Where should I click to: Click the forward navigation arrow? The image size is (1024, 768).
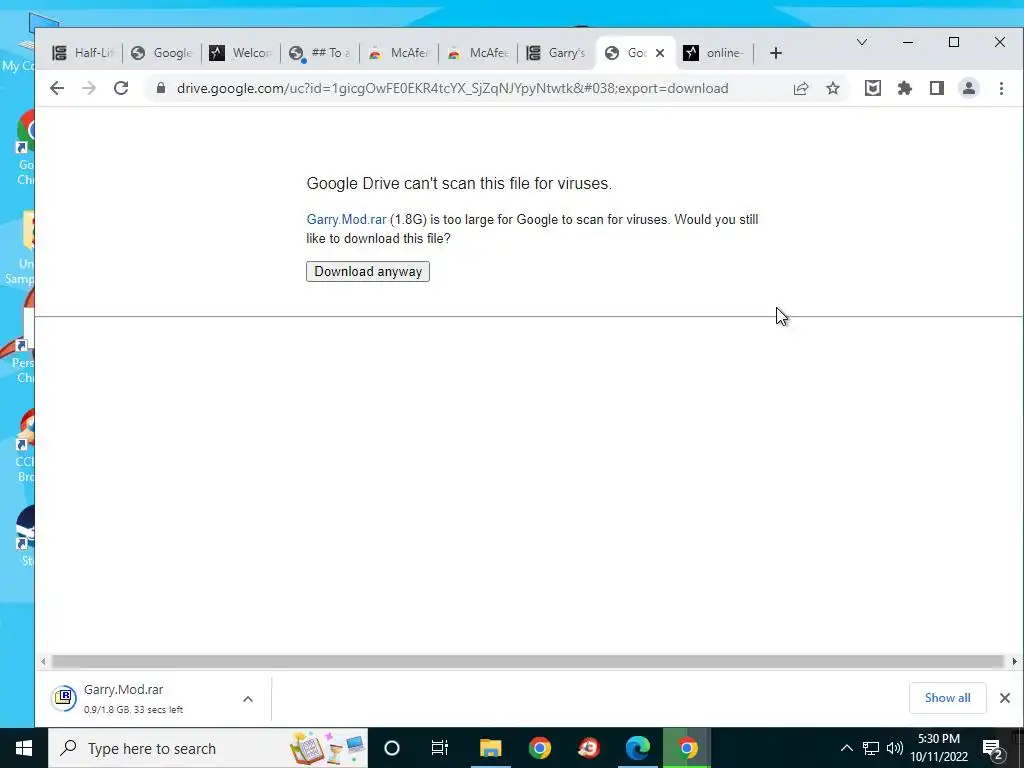click(x=89, y=88)
